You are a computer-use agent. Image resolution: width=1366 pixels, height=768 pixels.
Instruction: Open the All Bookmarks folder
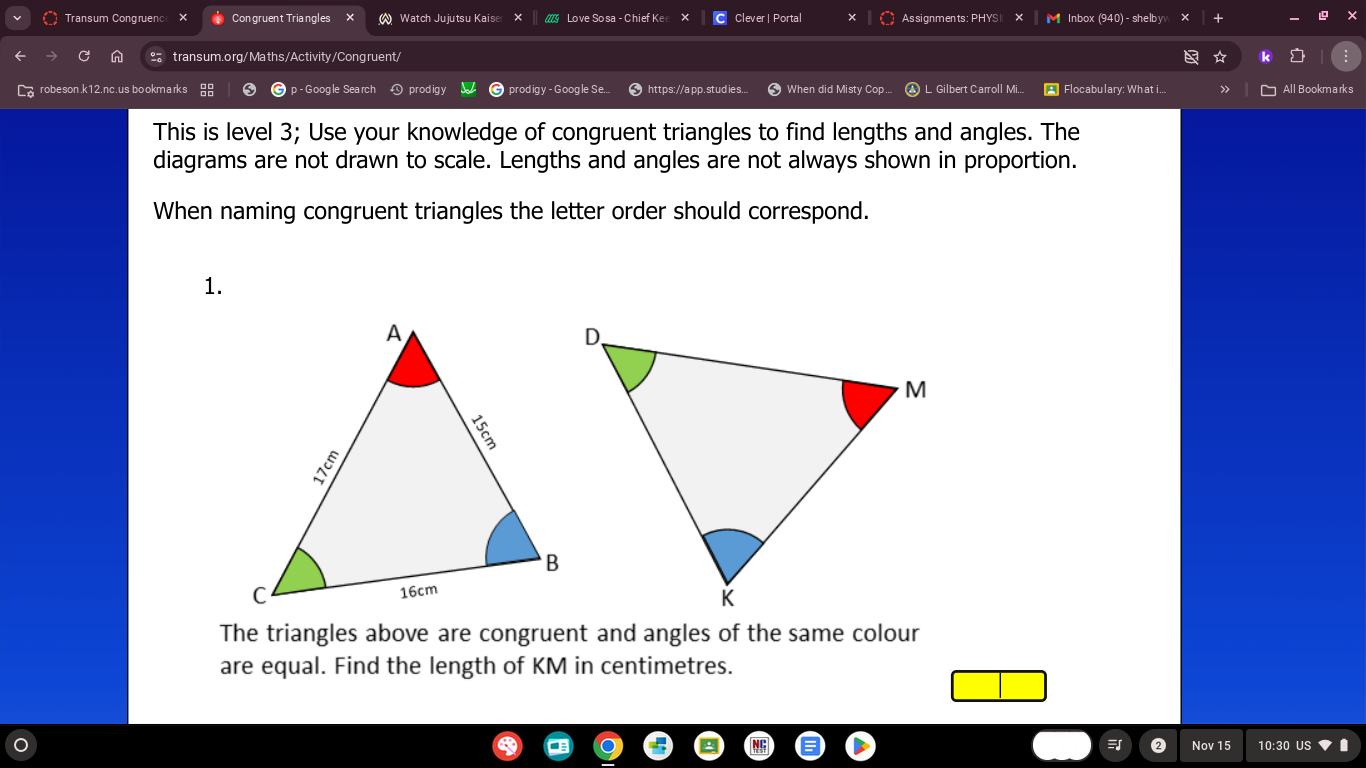[x=1307, y=89]
